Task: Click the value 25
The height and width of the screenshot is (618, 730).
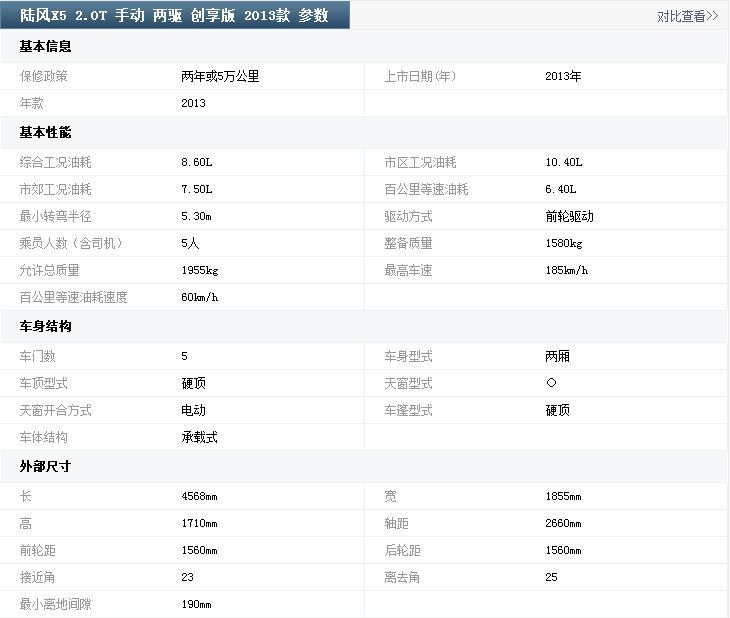Action: 551,577
